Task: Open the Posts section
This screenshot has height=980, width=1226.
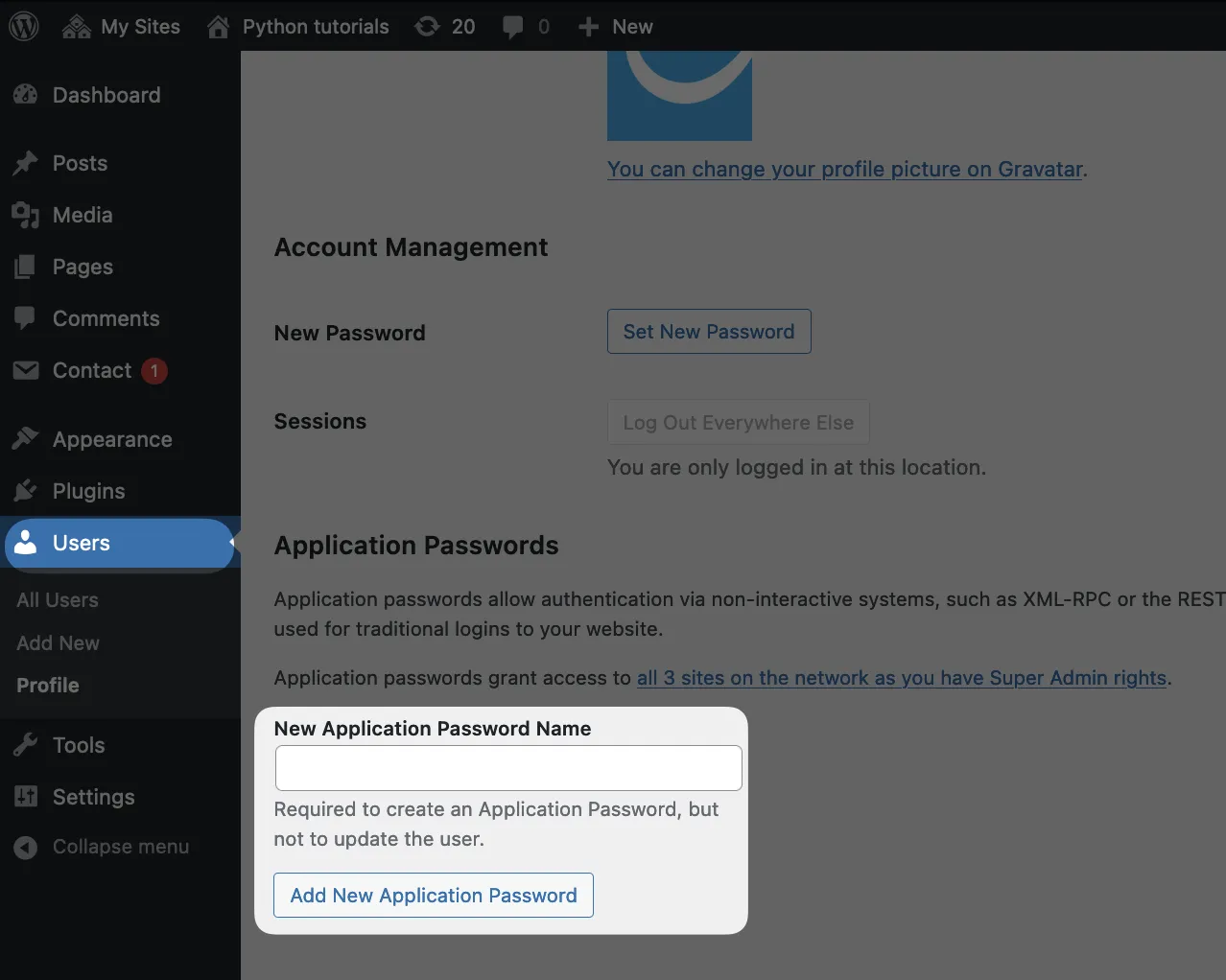Action: tap(80, 163)
